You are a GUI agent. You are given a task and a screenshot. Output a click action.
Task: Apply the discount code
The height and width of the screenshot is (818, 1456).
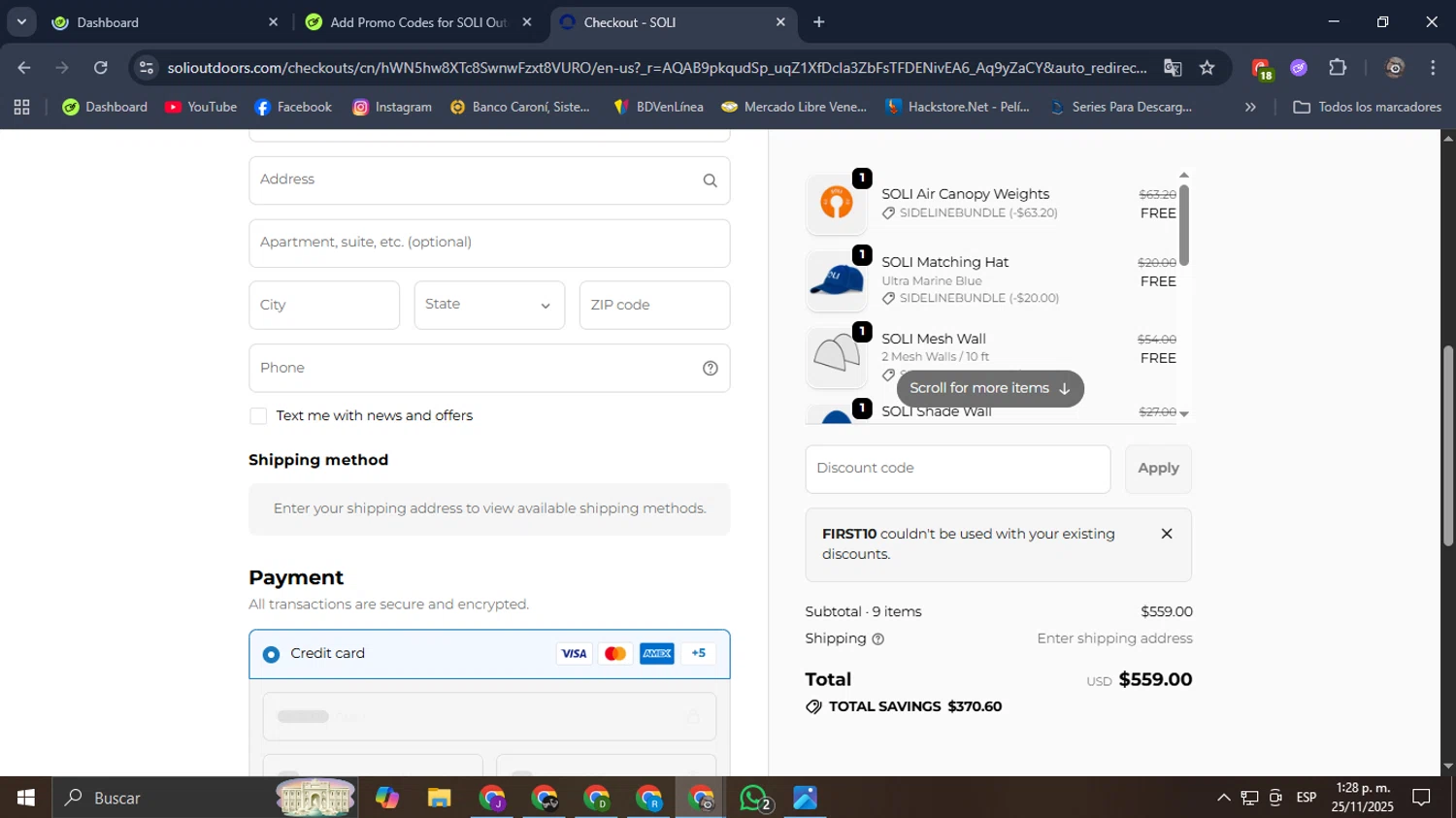[1158, 469]
